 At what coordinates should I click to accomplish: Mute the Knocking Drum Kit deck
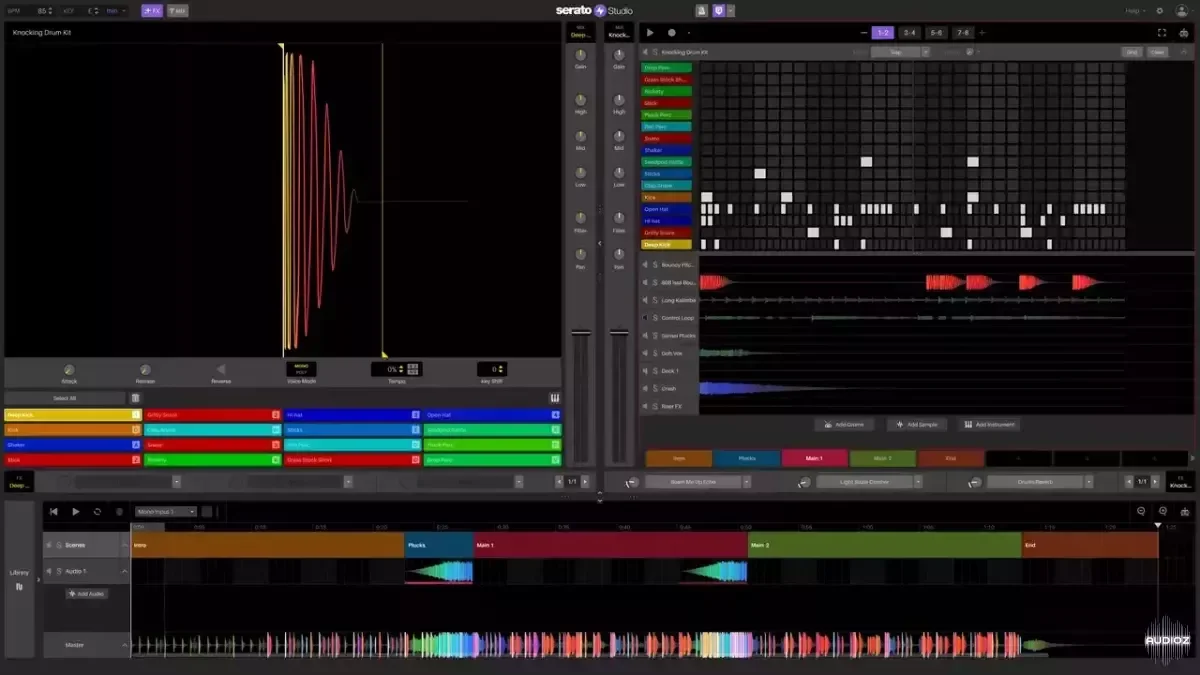[x=645, y=52]
